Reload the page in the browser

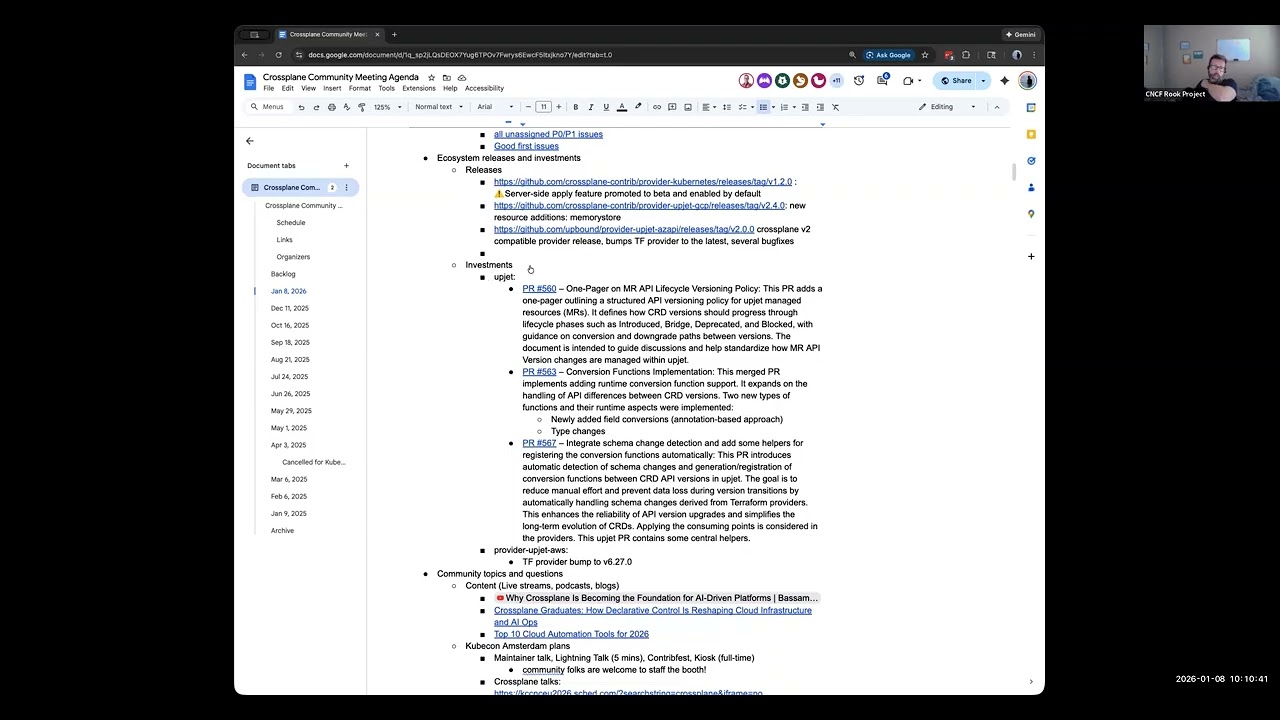[279, 55]
